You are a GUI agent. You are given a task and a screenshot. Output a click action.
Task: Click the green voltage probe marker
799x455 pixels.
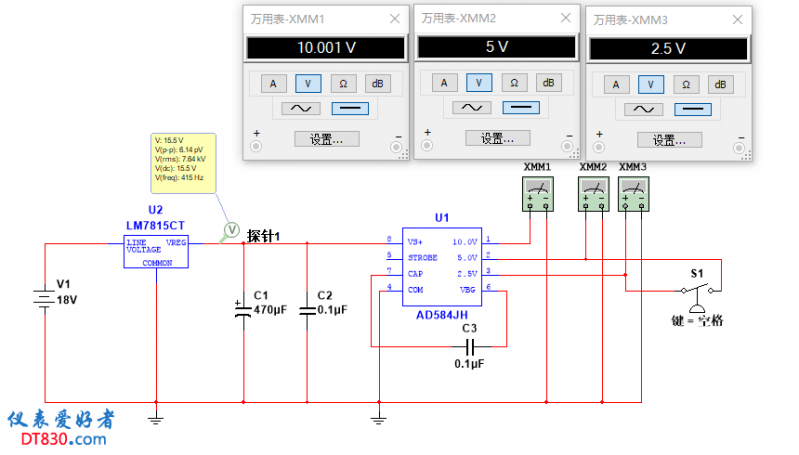click(230, 231)
